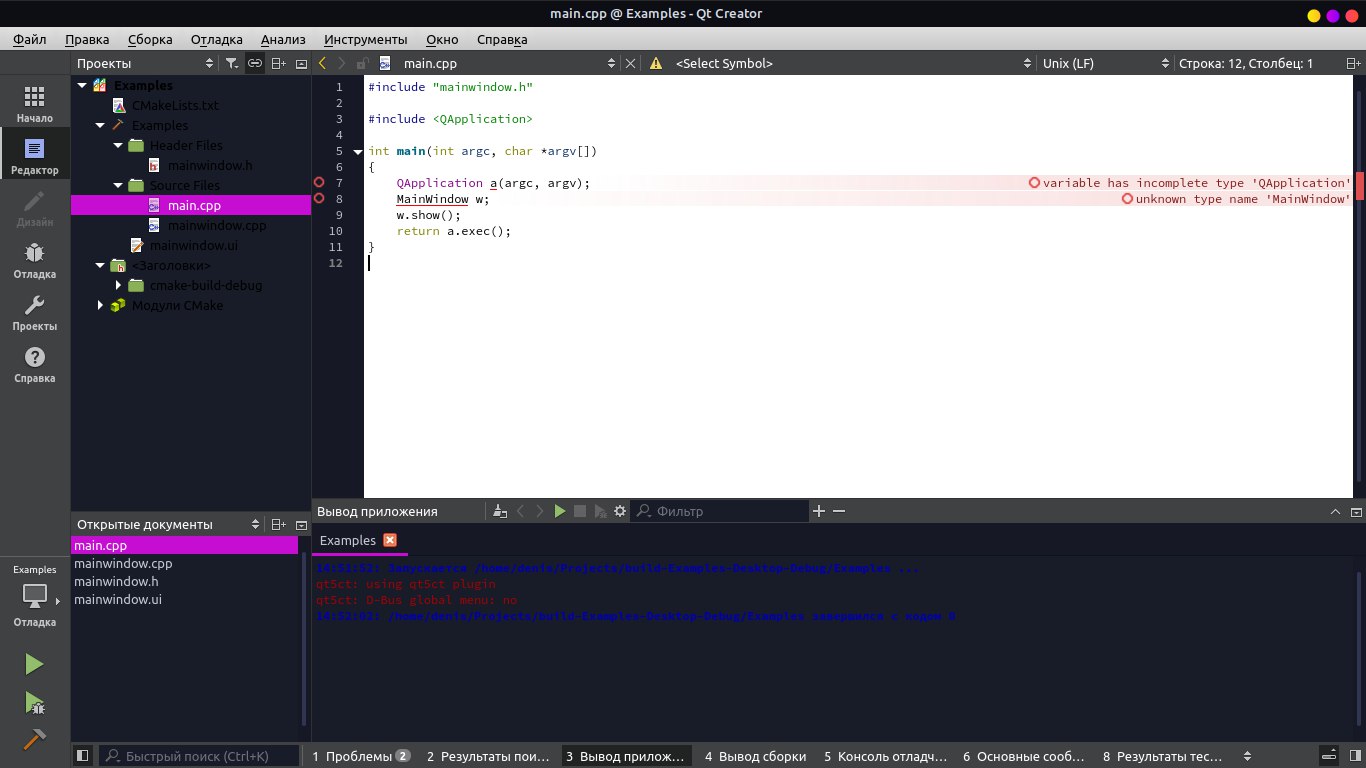Click the warning triangle icon in editor toolbar

tap(656, 63)
